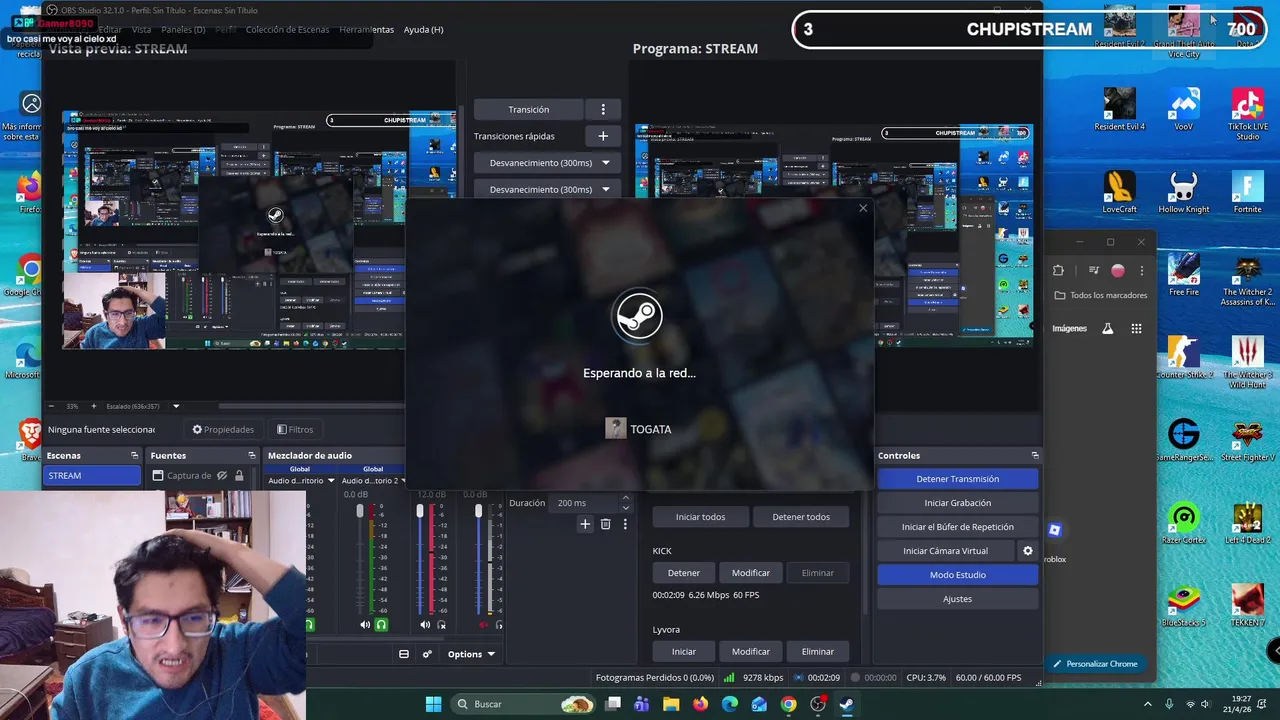Add transition using plus below Duración
Screen dimensions: 1280x720
[585, 524]
